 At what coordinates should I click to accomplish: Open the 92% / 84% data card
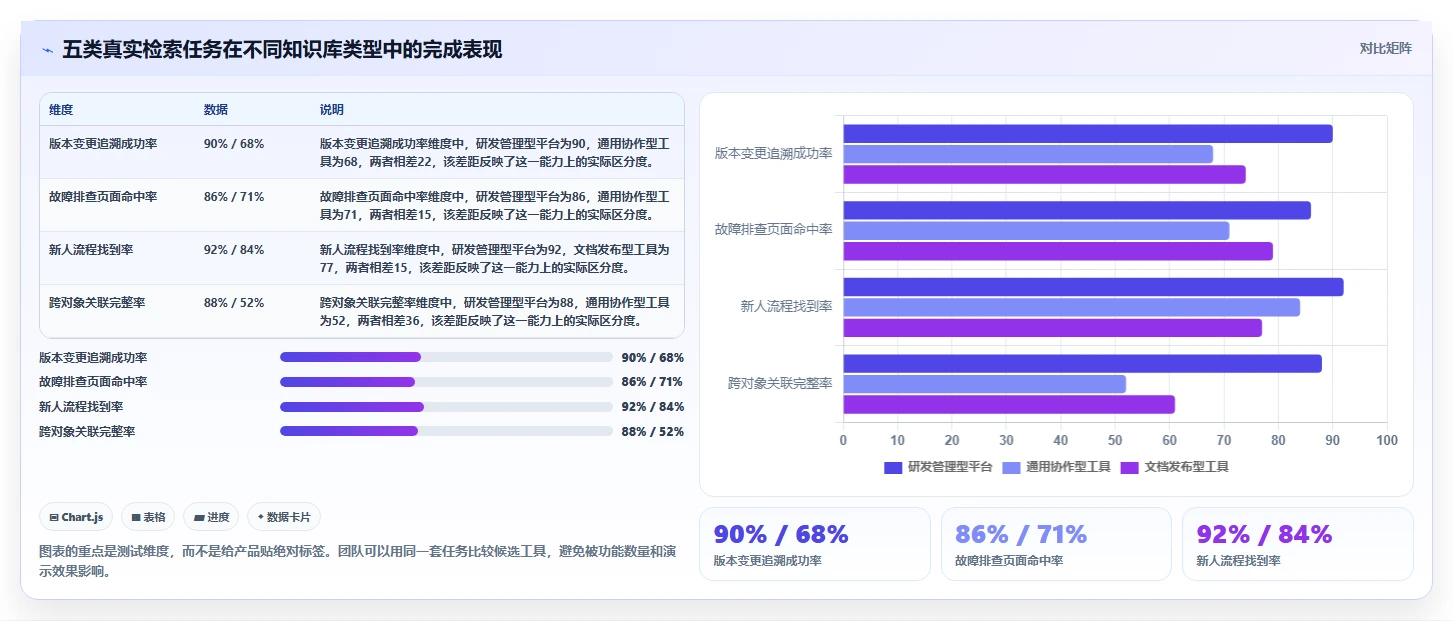click(x=1298, y=544)
